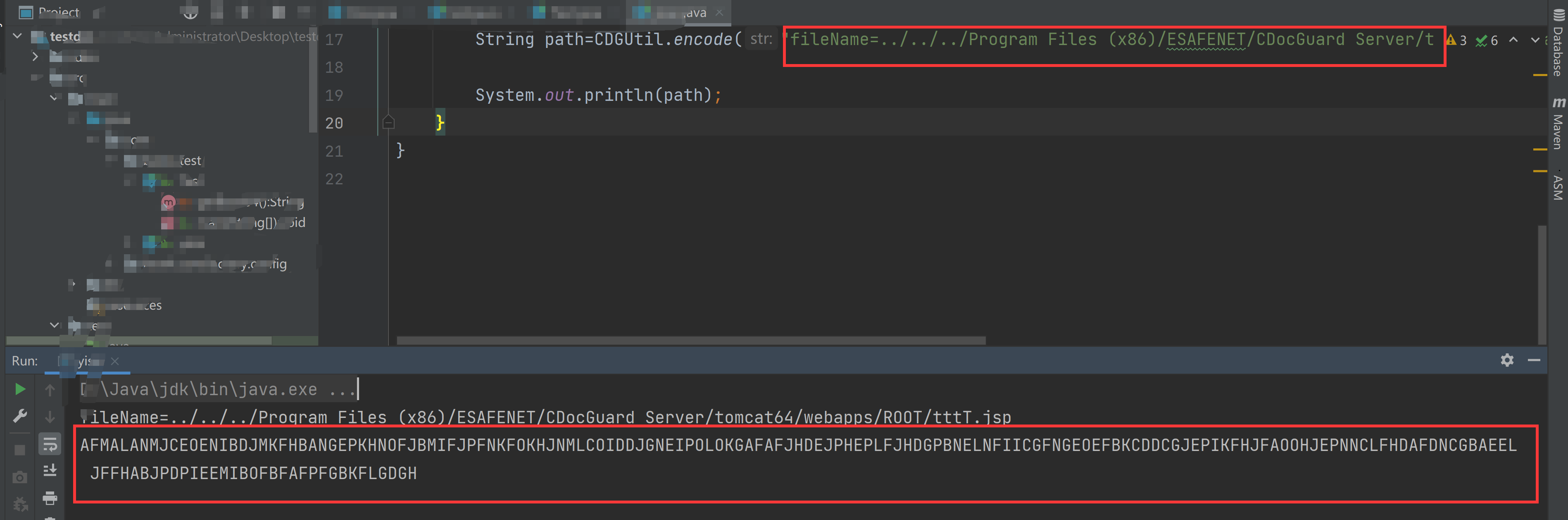Click the Print console output icon
Image resolution: width=1568 pixels, height=520 pixels.
(50, 499)
